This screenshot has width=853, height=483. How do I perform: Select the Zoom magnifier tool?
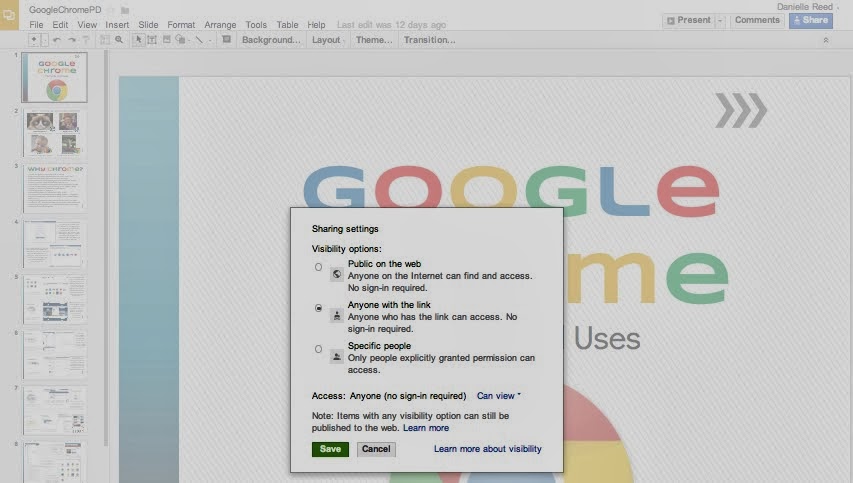pos(119,40)
